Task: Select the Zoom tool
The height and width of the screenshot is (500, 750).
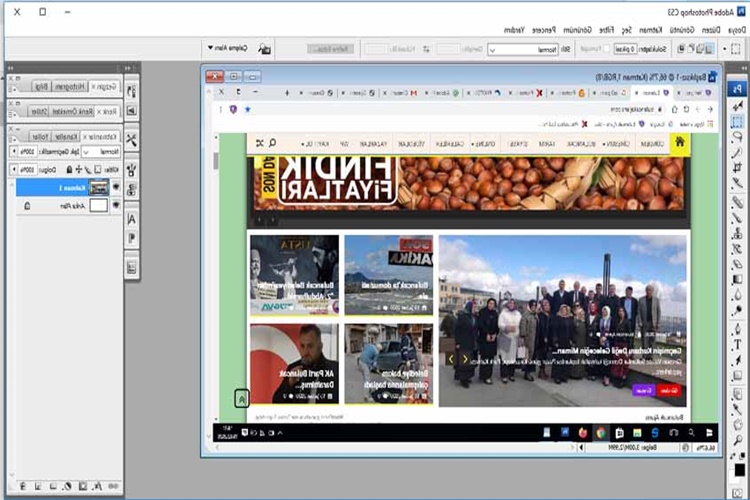Action: (x=737, y=440)
